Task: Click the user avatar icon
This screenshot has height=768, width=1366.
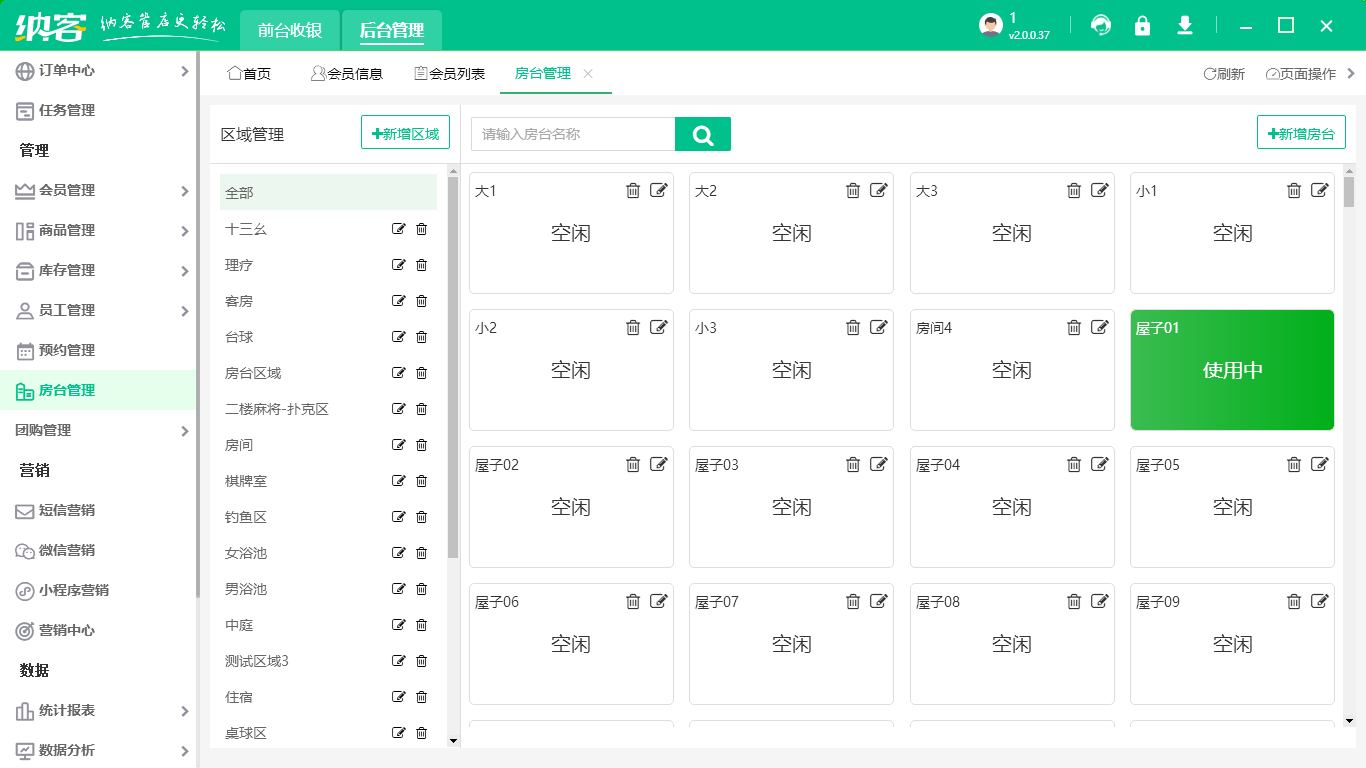Action: pyautogui.click(x=990, y=26)
